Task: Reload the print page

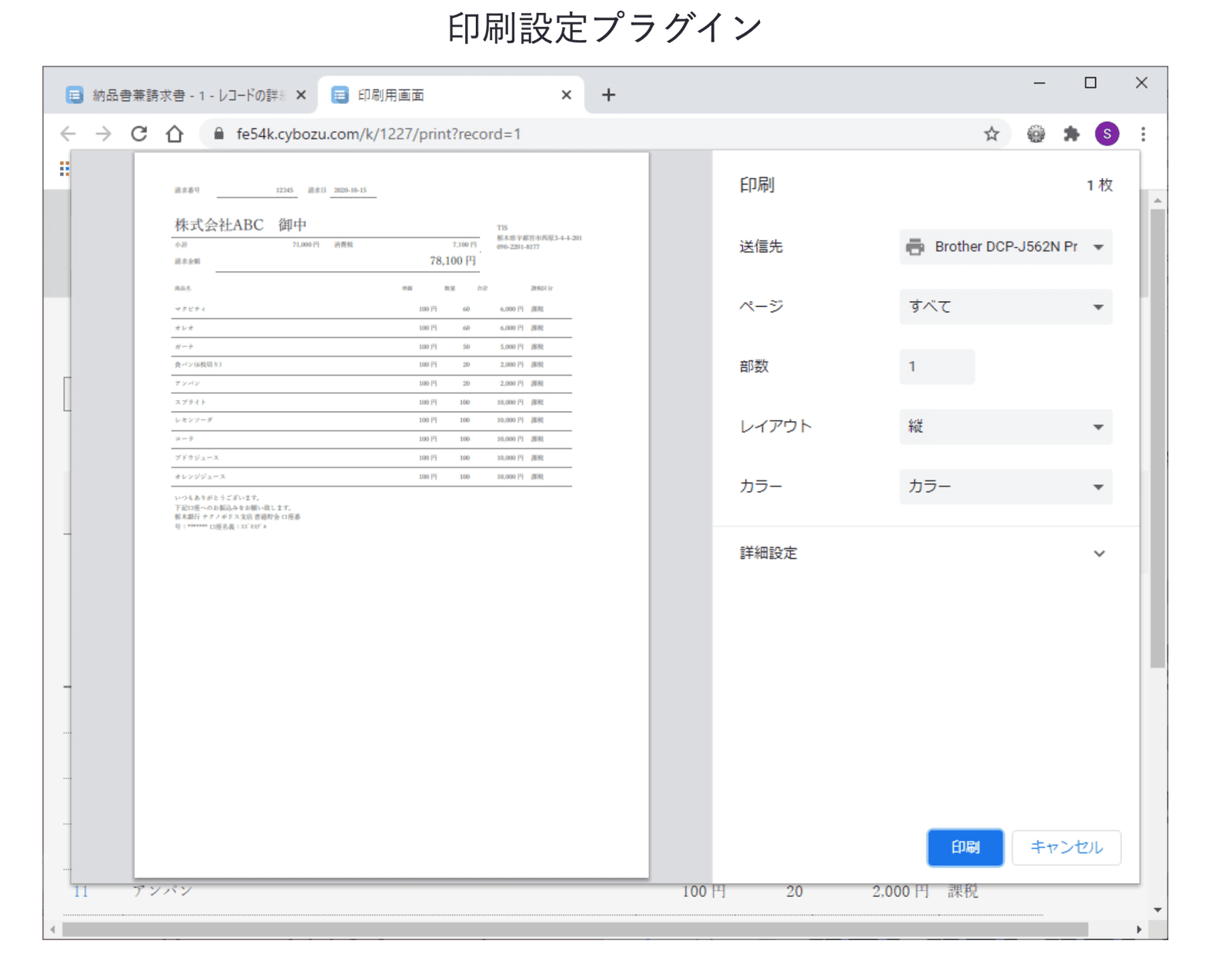Action: [x=139, y=134]
